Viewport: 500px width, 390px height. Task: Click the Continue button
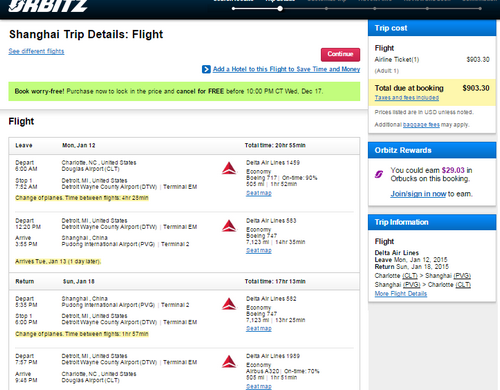coord(340,54)
